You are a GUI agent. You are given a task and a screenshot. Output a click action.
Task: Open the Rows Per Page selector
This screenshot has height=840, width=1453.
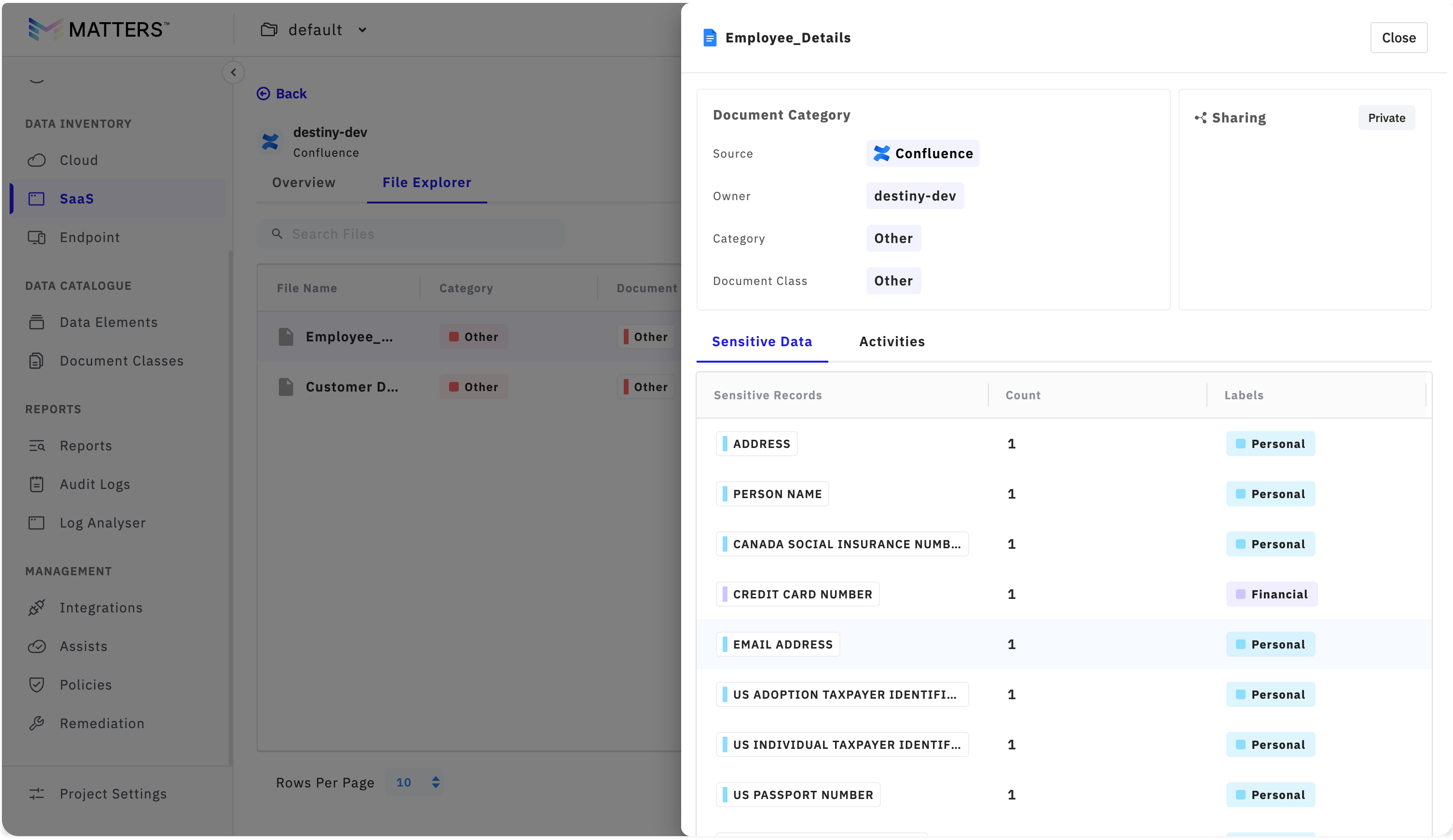415,782
